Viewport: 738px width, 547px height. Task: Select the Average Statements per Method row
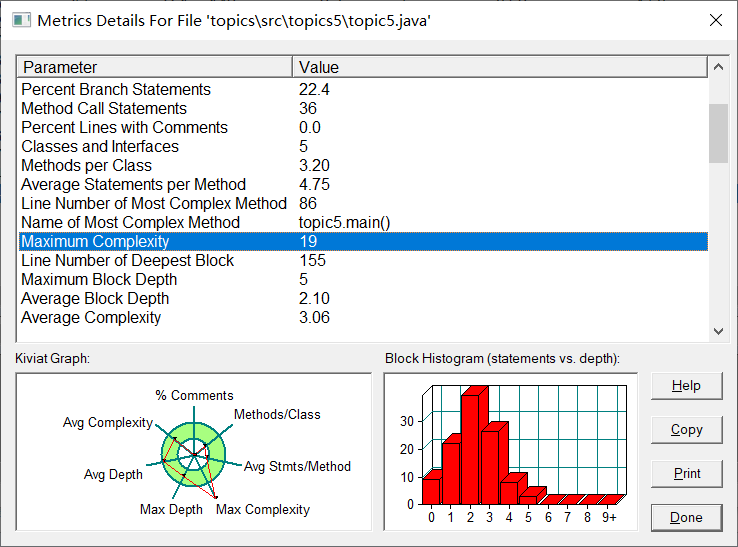click(362, 185)
